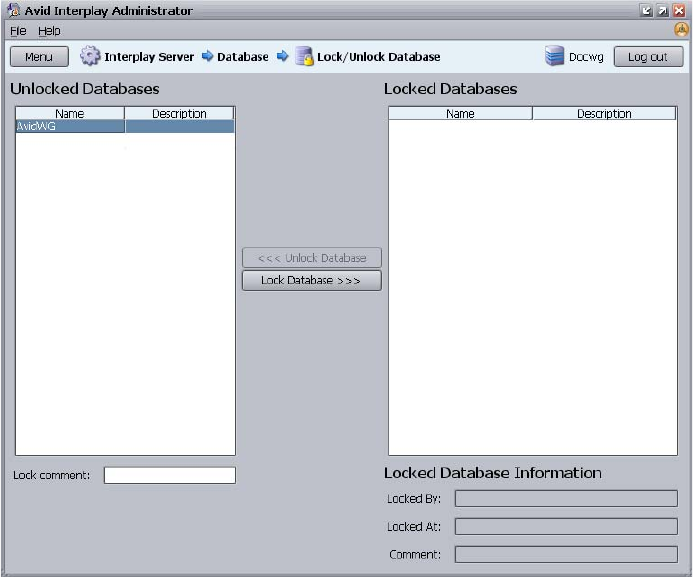The width and height of the screenshot is (693, 577).
Task: Click the Lock/Unlock Database lock icon
Action: (304, 57)
